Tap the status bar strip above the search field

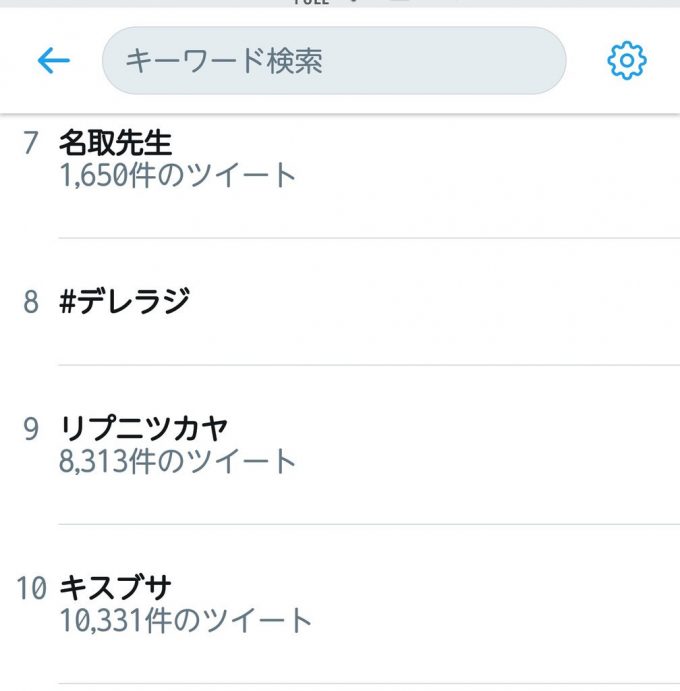coord(340,4)
